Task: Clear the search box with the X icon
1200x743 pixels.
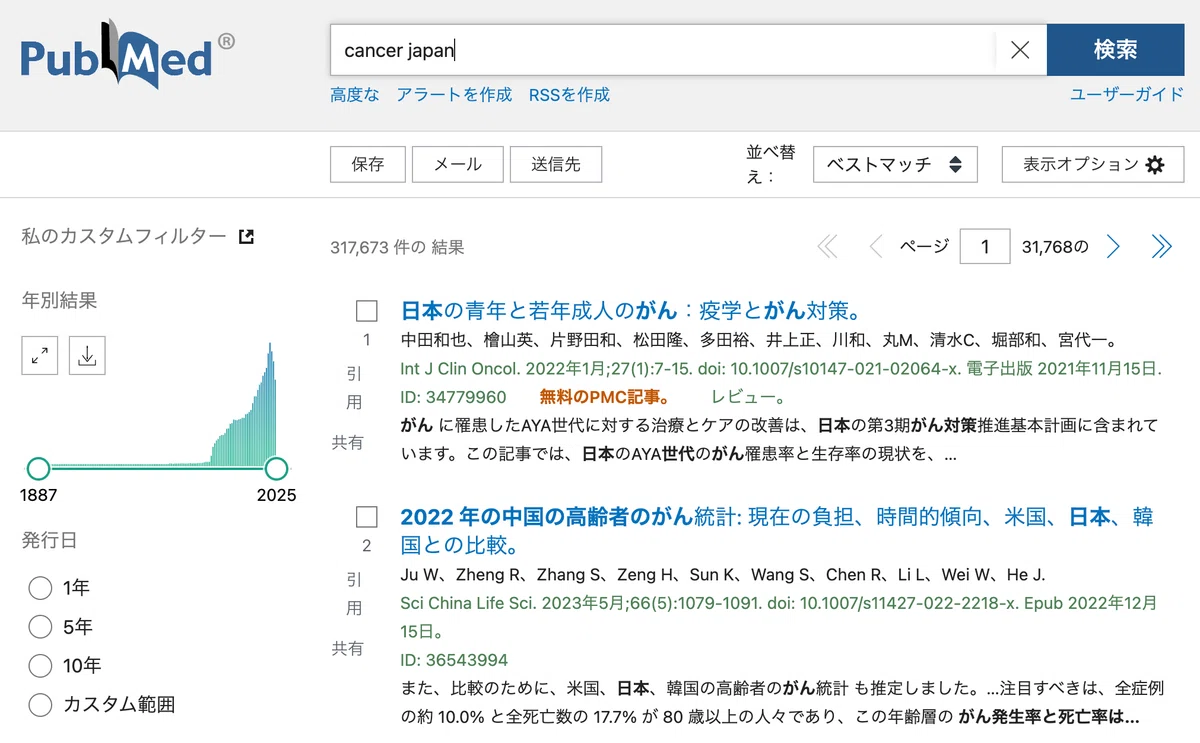Action: pos(1020,50)
